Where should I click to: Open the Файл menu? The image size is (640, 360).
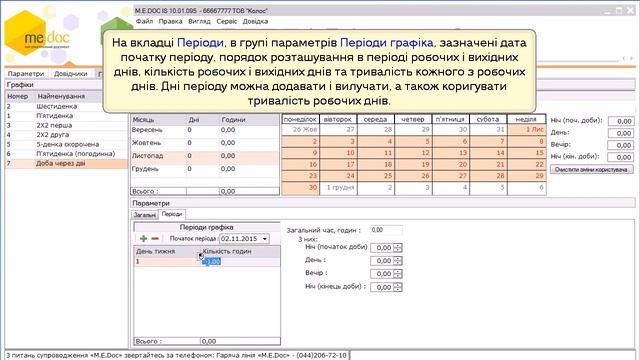[144, 21]
